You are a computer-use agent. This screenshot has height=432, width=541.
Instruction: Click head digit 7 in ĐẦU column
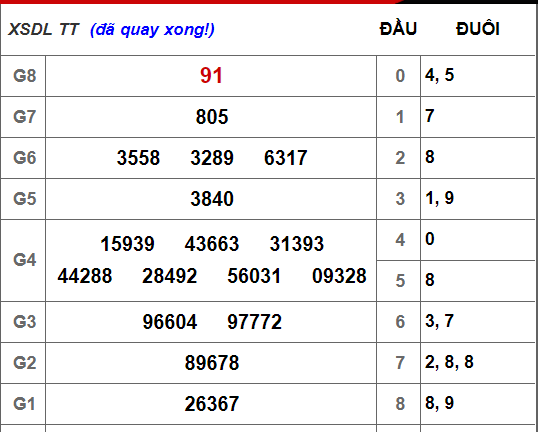point(400,363)
